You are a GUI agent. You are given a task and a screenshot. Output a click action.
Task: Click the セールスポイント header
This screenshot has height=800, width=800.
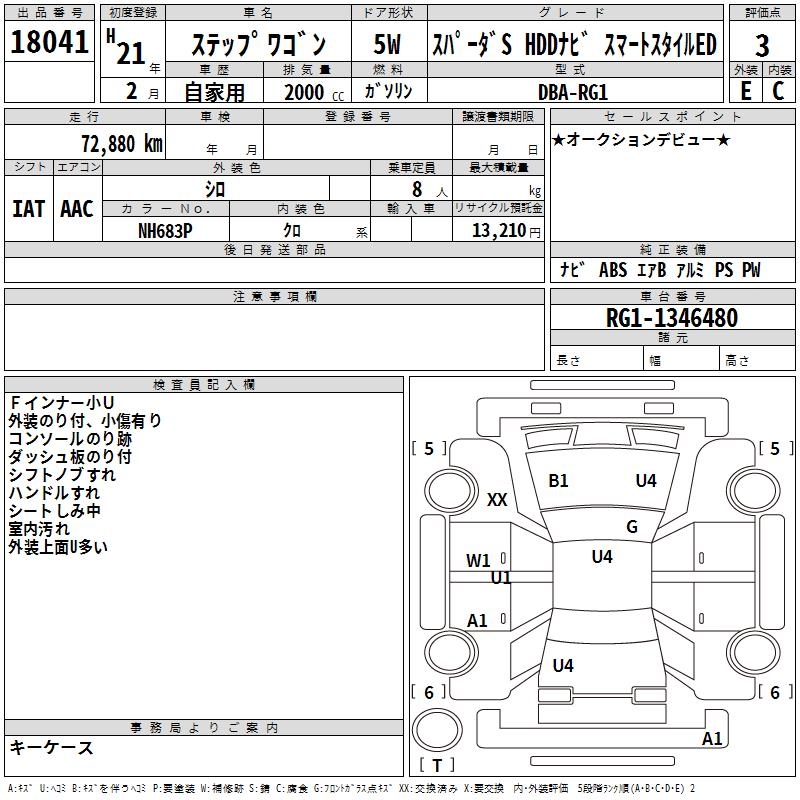[672, 116]
